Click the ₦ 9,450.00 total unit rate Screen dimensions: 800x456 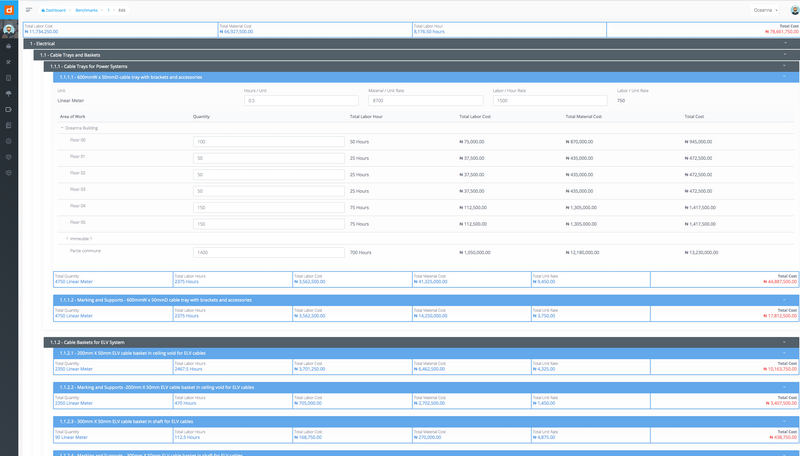[544, 282]
